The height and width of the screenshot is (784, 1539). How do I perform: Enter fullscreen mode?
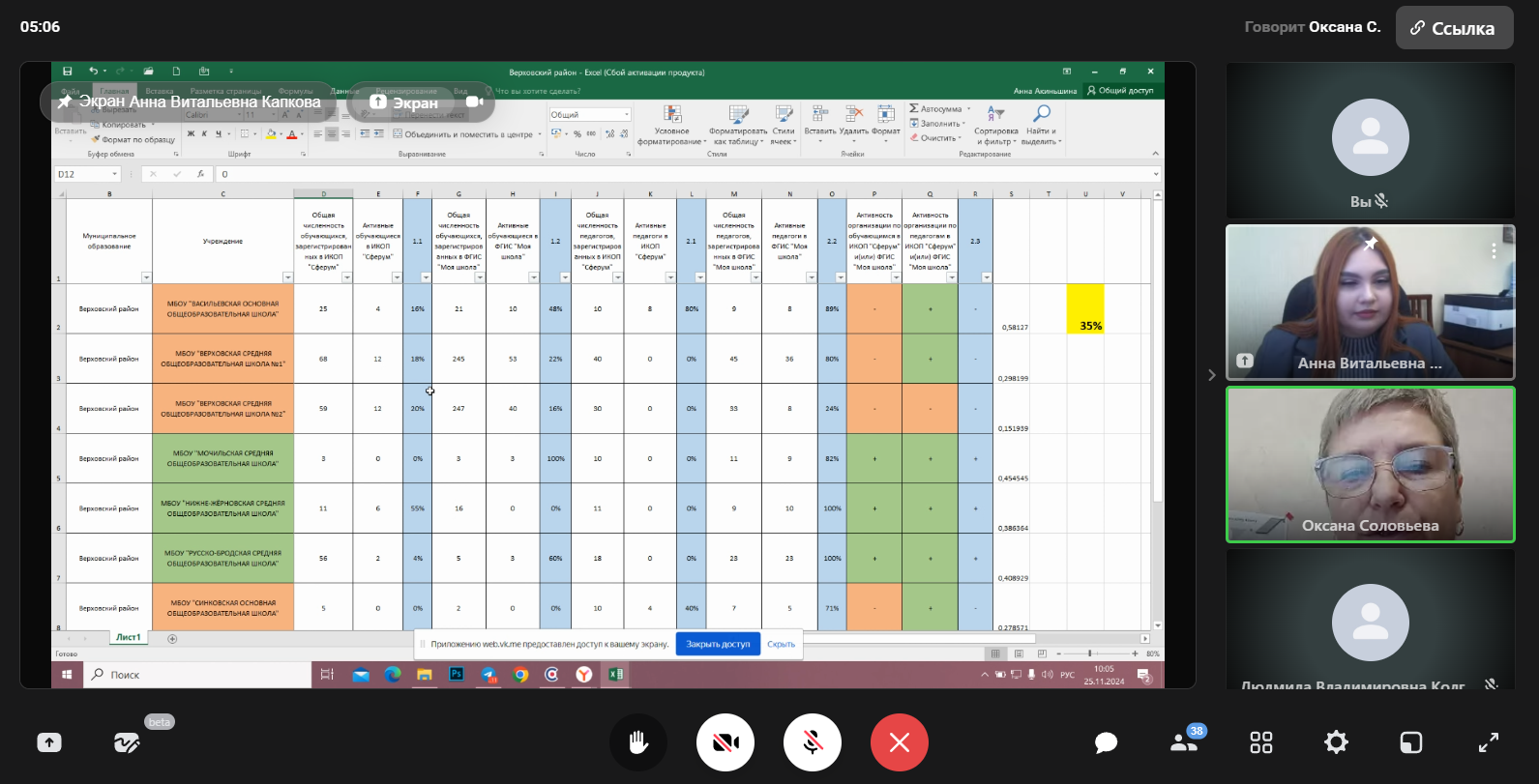point(1488,742)
